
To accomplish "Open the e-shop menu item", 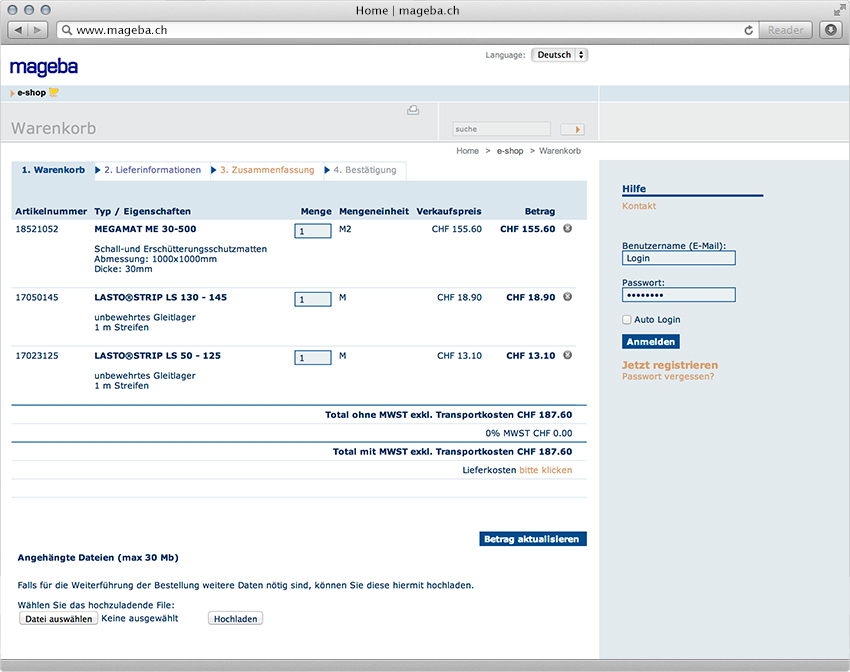I will tap(31, 93).
